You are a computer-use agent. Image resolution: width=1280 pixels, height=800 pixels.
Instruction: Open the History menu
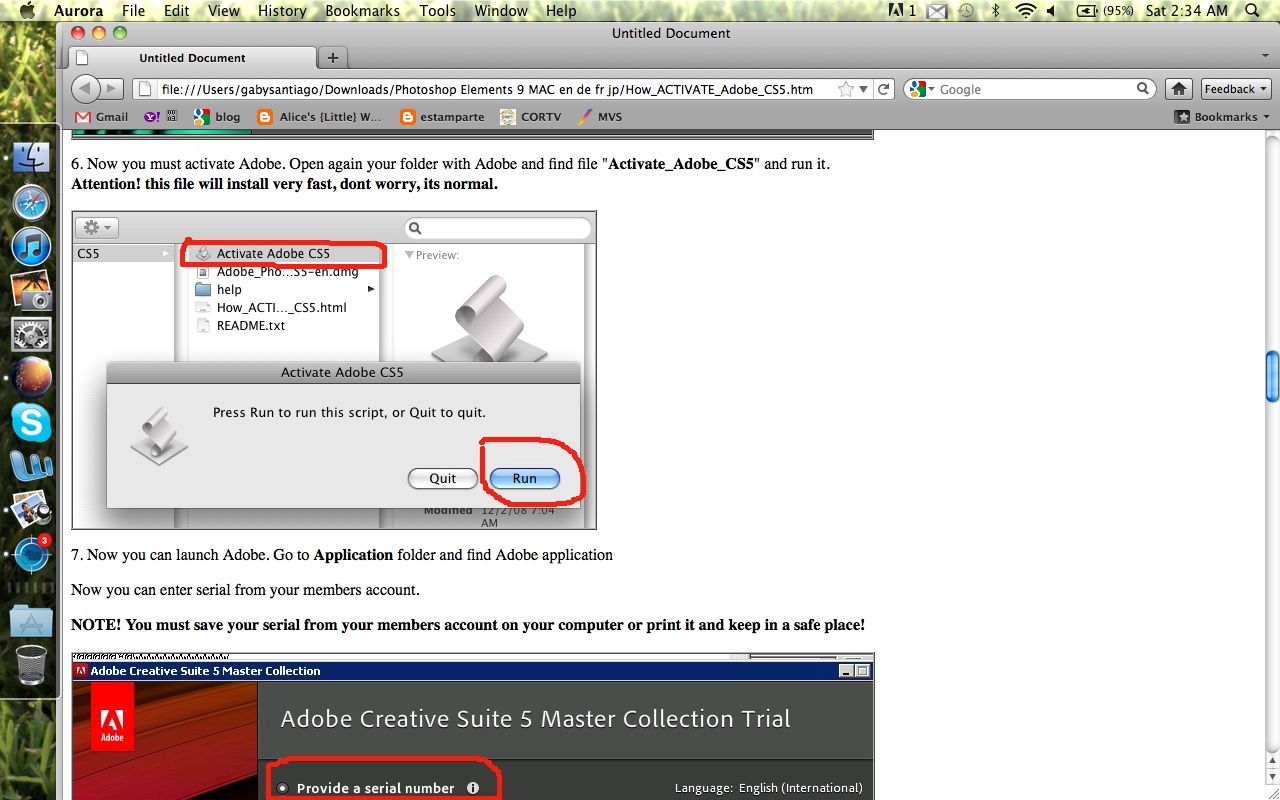(x=282, y=11)
